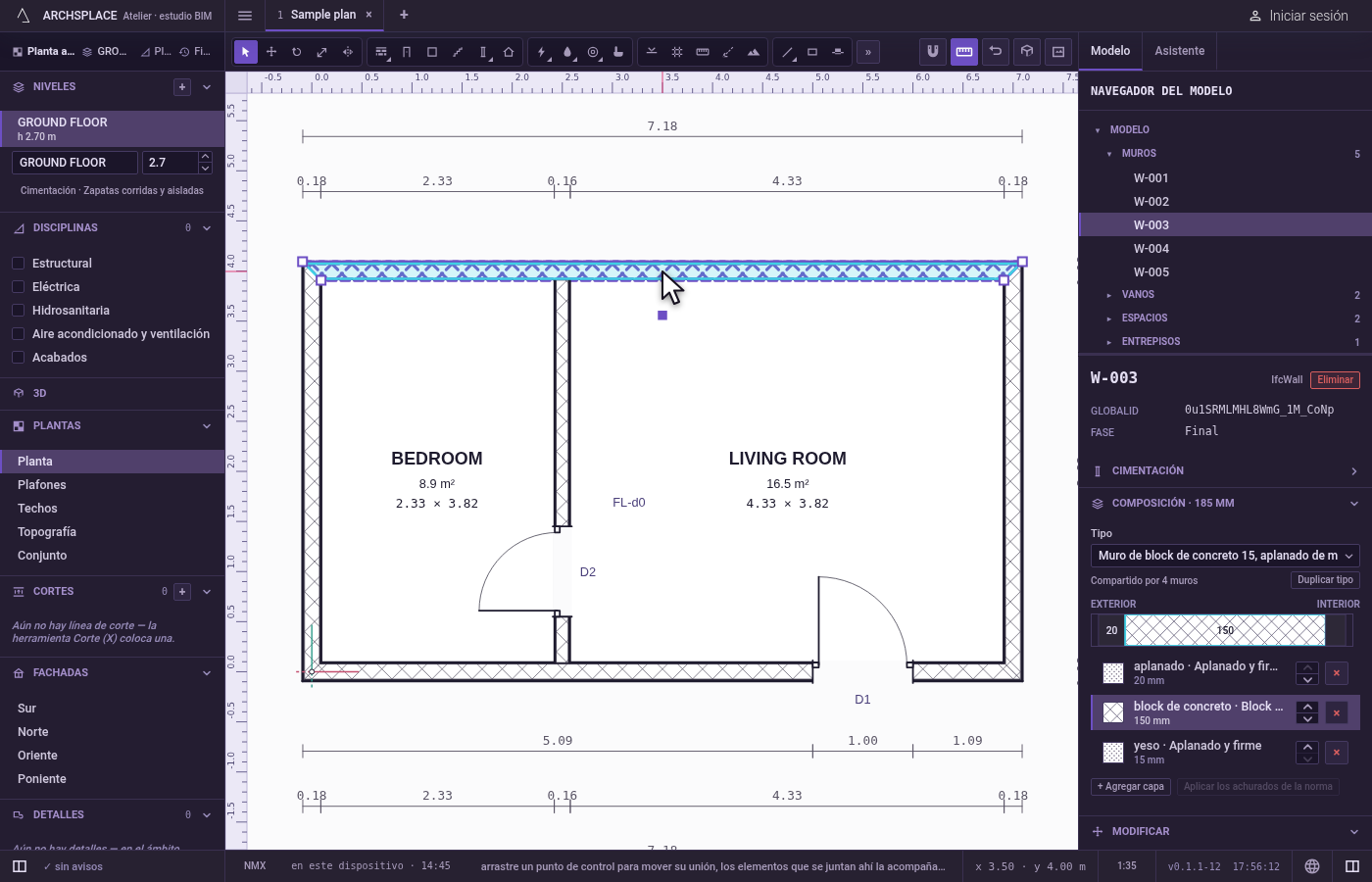Select the arrow selection tool
Screen dimensions: 1372x882
pyautogui.click(x=246, y=52)
